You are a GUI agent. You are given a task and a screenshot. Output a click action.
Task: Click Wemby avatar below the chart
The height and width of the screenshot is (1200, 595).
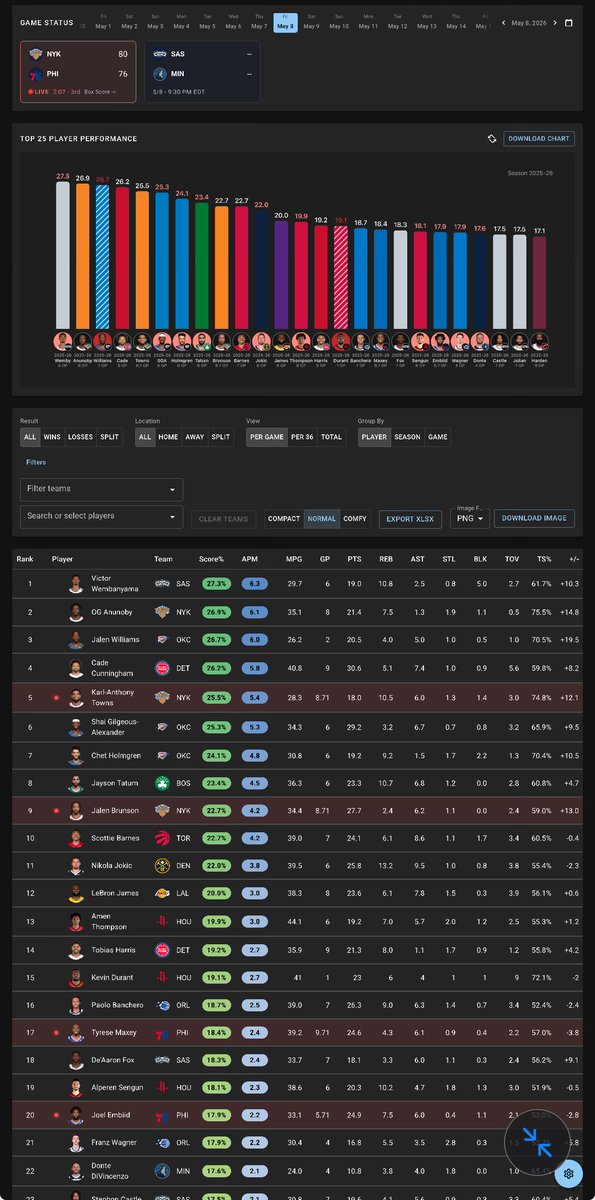coord(63,341)
